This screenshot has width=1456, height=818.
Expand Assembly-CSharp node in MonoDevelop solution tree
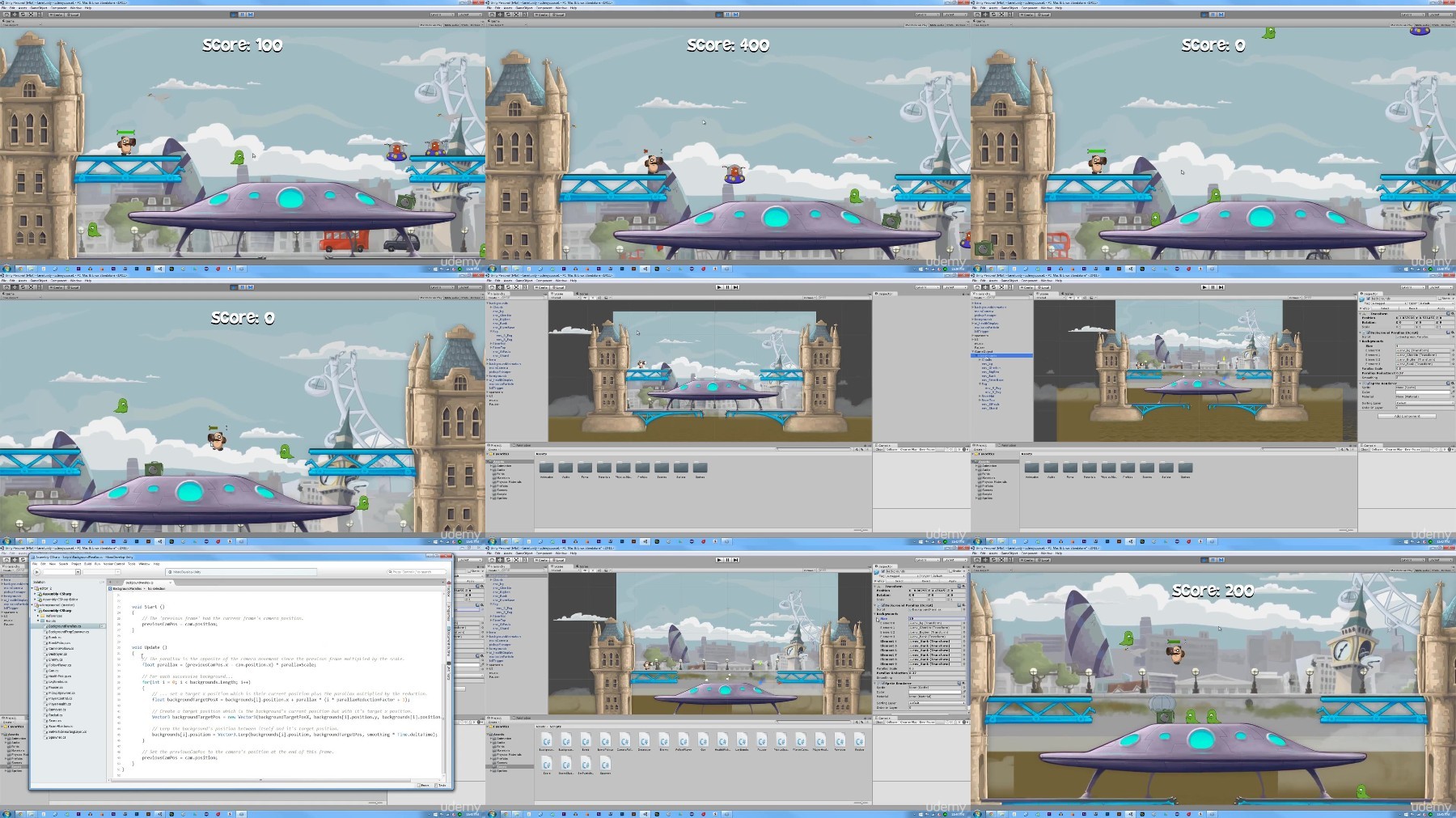(x=35, y=594)
